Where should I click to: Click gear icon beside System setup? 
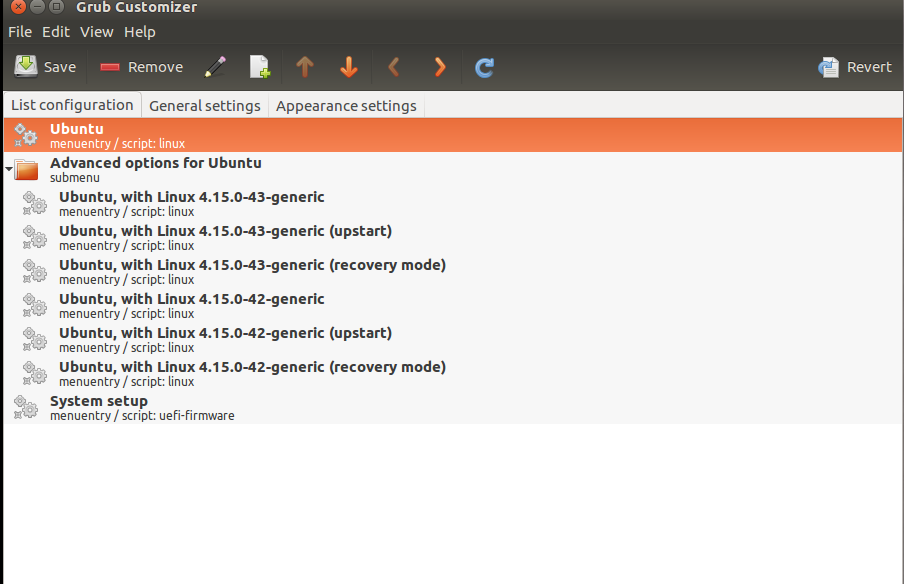point(26,408)
